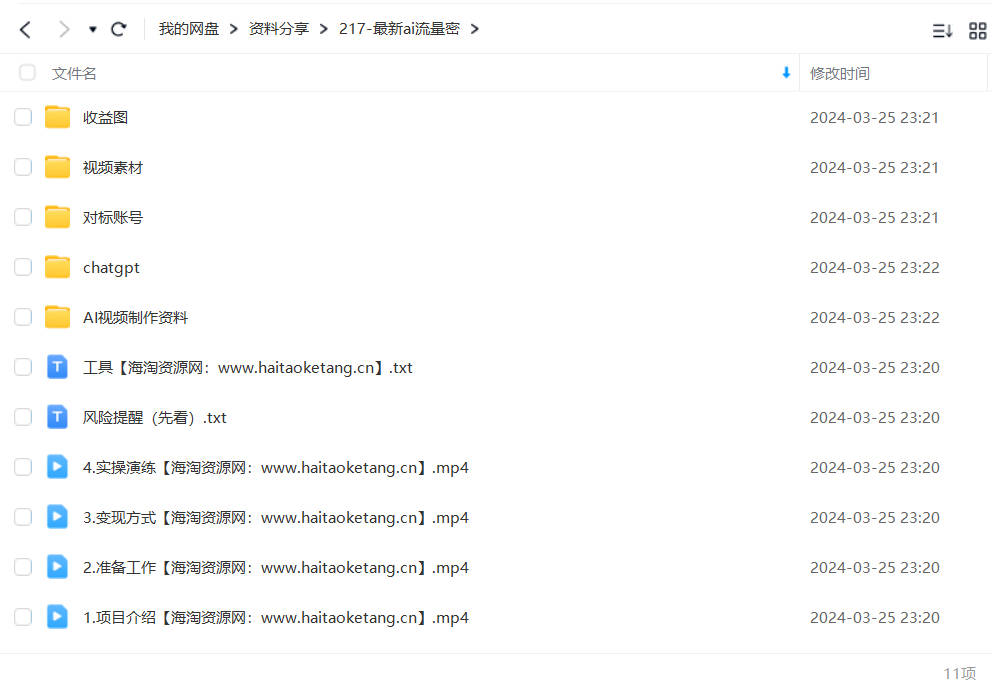The image size is (992, 687).
Task: Tick the select-all checkbox in header
Action: pos(27,73)
